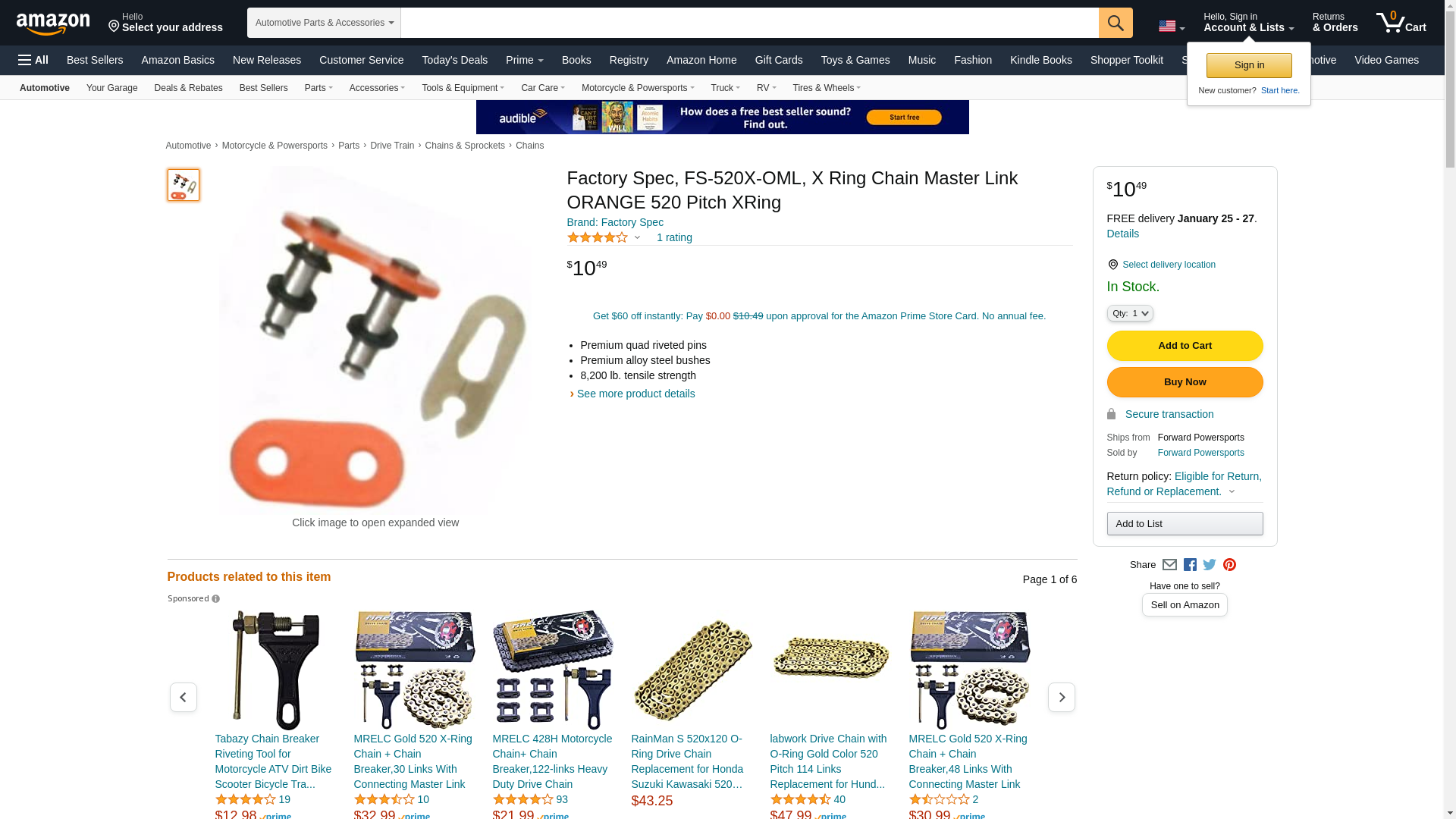1456x819 pixels.
Task: Click the Amazon logo
Action: click(x=53, y=24)
